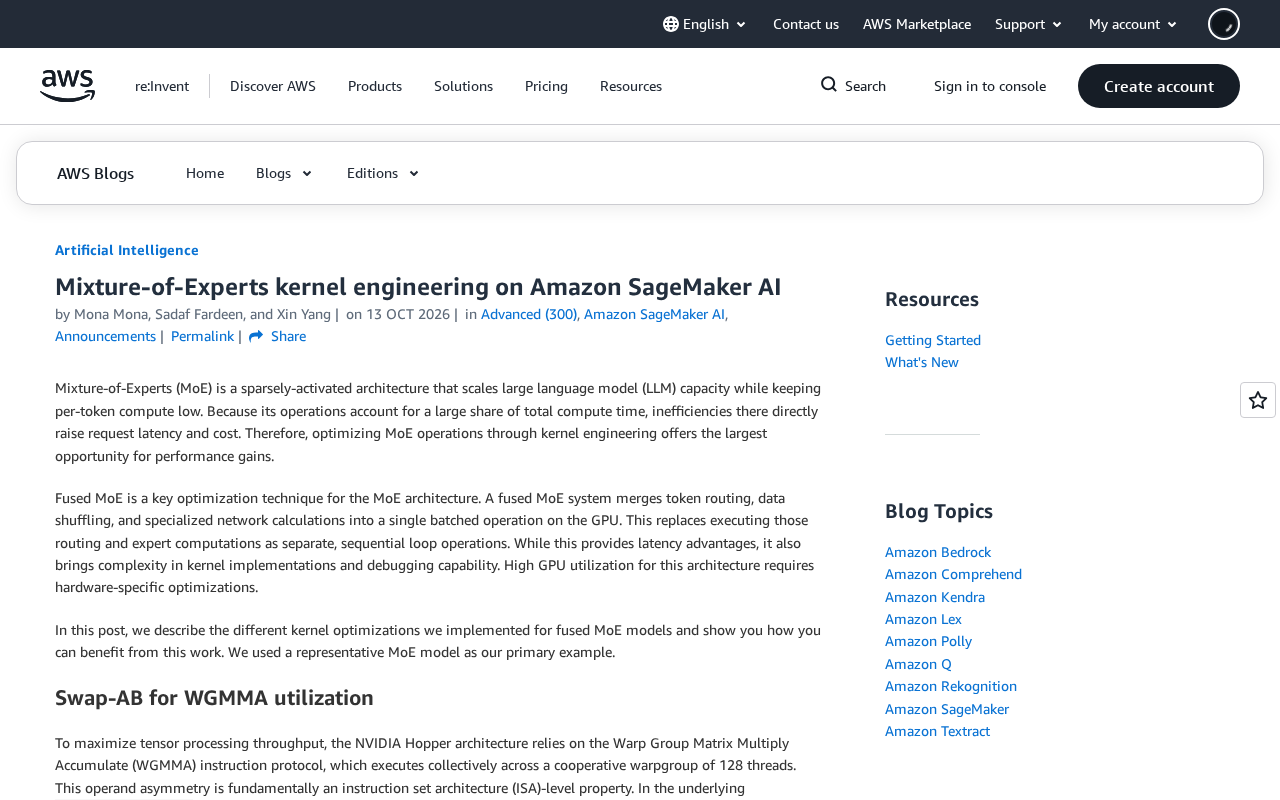Open the Amazon Bedrock blog topic
This screenshot has height=800, width=1280.
click(938, 552)
